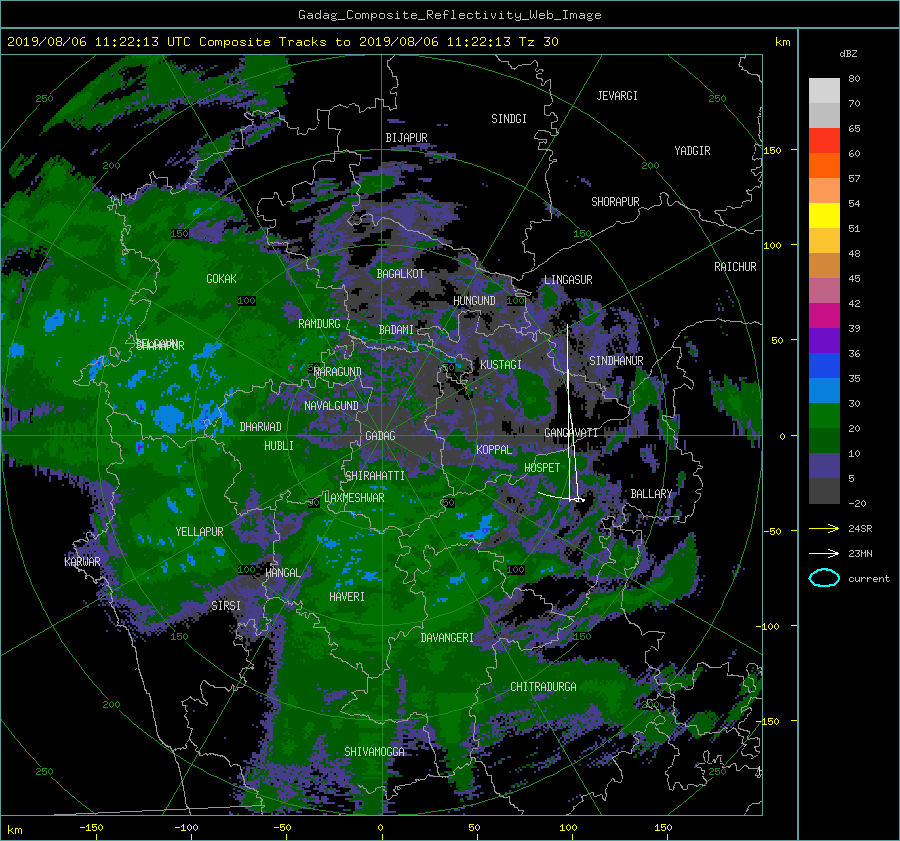Click the 23MN legend text
This screenshot has height=841, width=900.
pos(860,553)
